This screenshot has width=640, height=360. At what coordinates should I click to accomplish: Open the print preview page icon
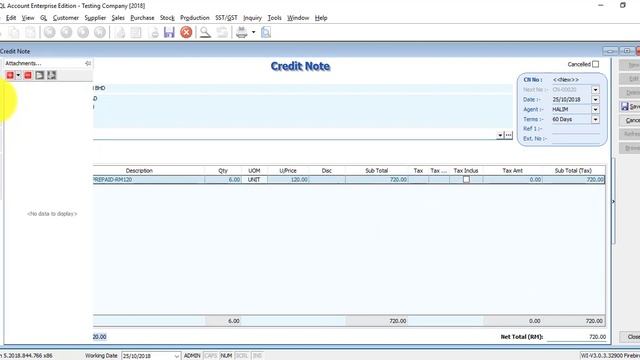coord(266,32)
